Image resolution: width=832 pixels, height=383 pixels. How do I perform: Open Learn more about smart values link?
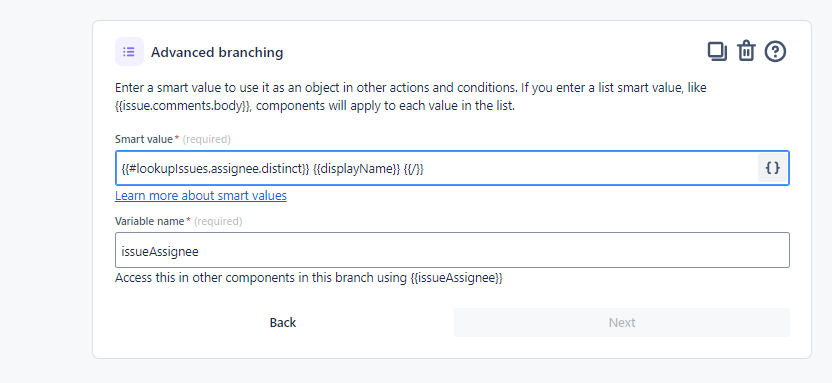(201, 196)
